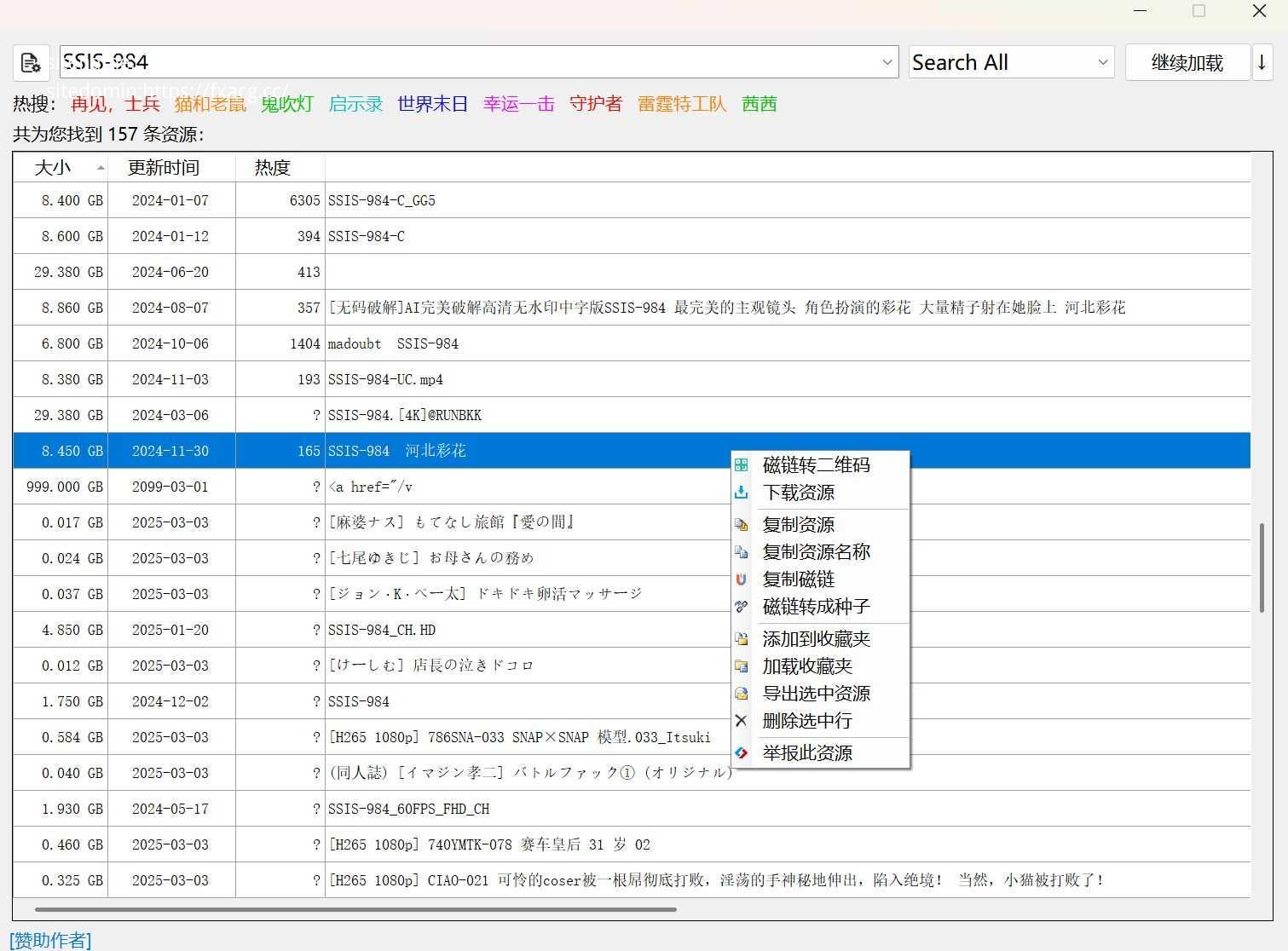1288x951 pixels.
Task: Click the download icon next to 下载资源
Action: pos(742,493)
